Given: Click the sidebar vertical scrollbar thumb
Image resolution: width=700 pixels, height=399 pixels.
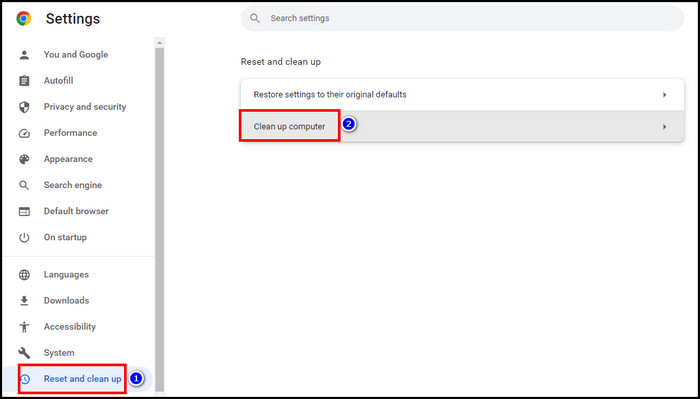Looking at the screenshot, I should pos(159,219).
